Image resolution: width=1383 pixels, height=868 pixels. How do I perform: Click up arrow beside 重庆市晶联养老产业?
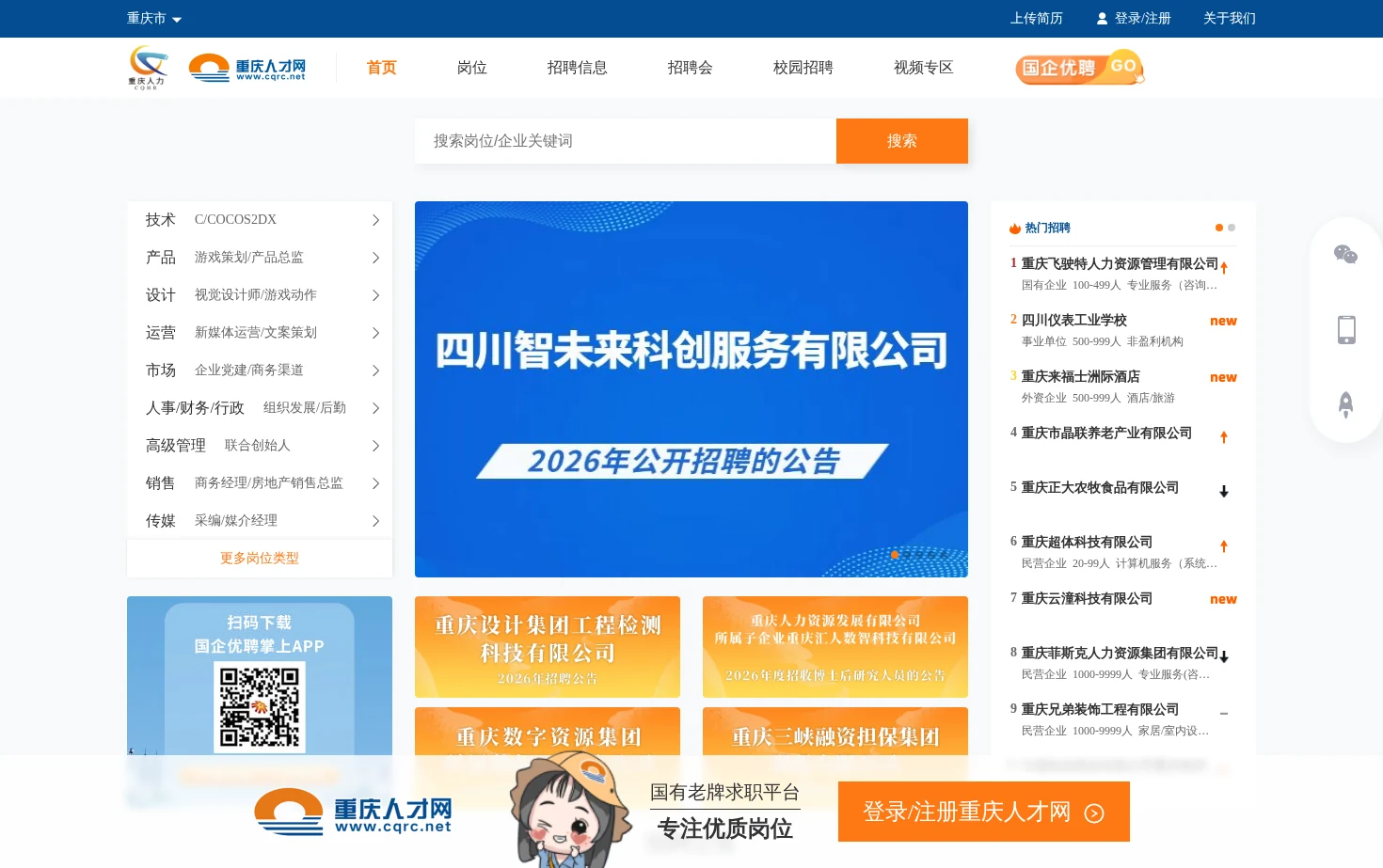coord(1224,437)
